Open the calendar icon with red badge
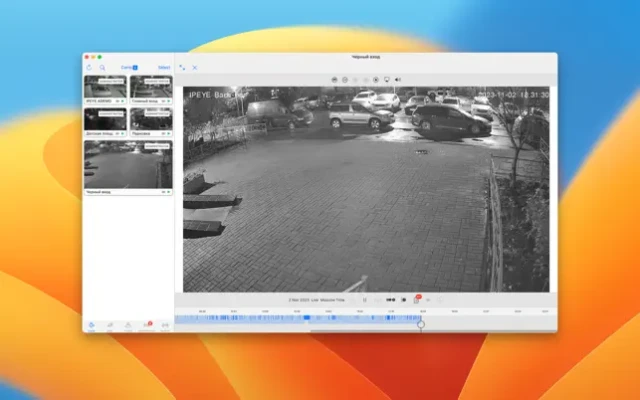Screen dimensions: 640x400 click(x=418, y=299)
